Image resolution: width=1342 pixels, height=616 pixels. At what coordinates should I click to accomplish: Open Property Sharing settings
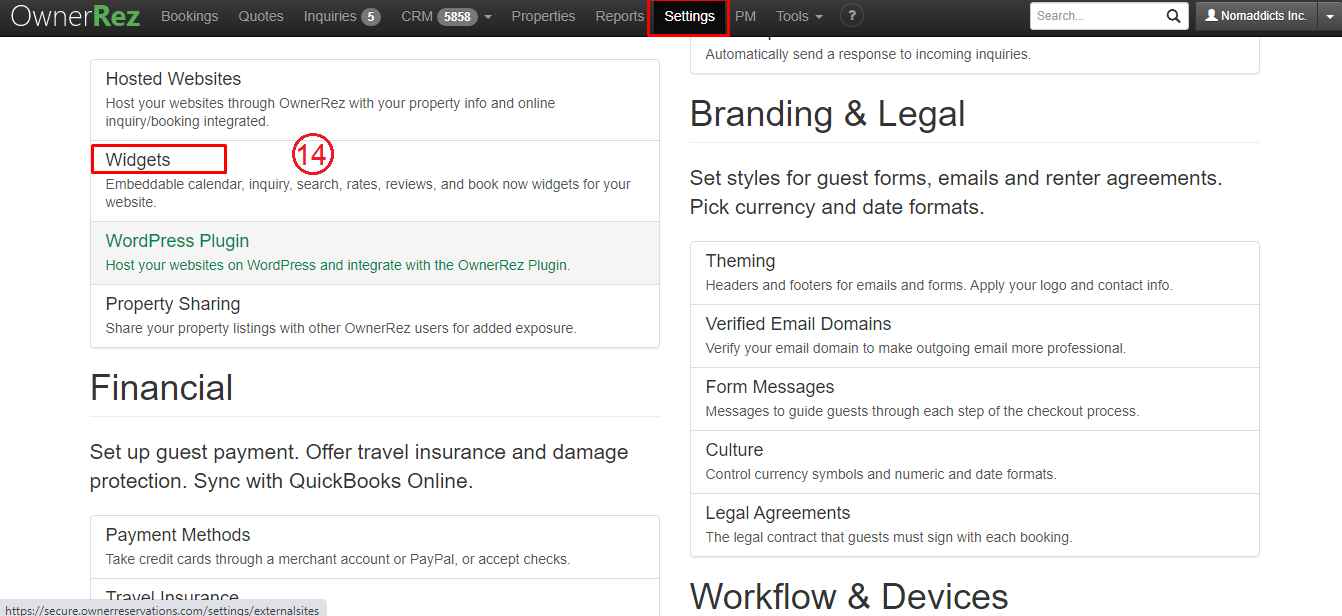pyautogui.click(x=375, y=316)
